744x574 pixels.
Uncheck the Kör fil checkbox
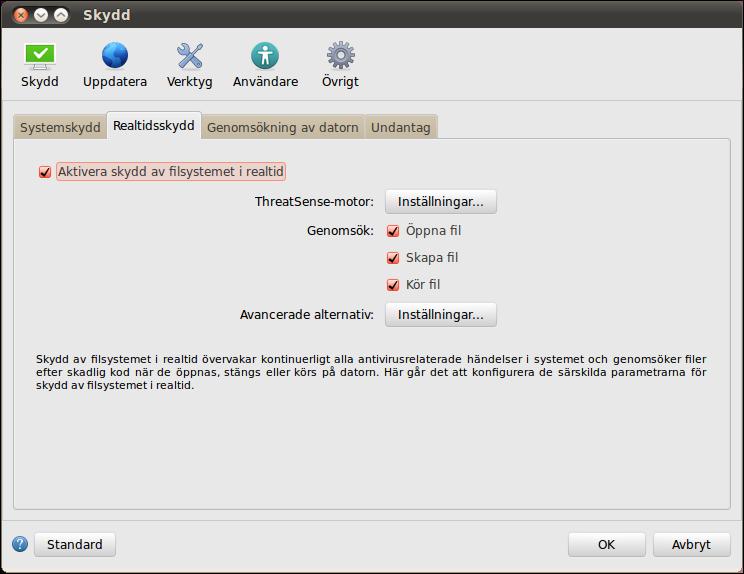coord(393,285)
